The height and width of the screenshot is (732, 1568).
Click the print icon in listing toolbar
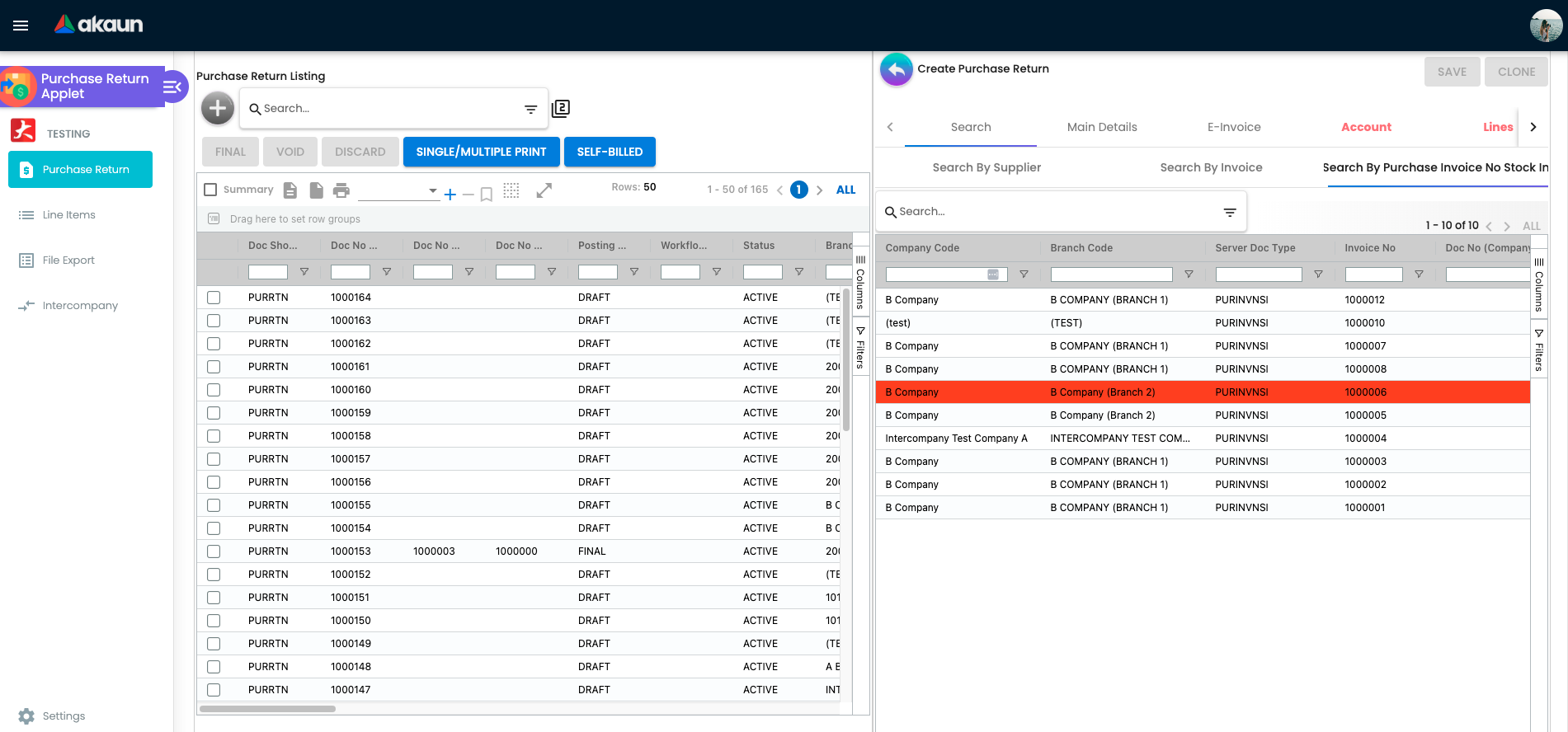pos(341,190)
